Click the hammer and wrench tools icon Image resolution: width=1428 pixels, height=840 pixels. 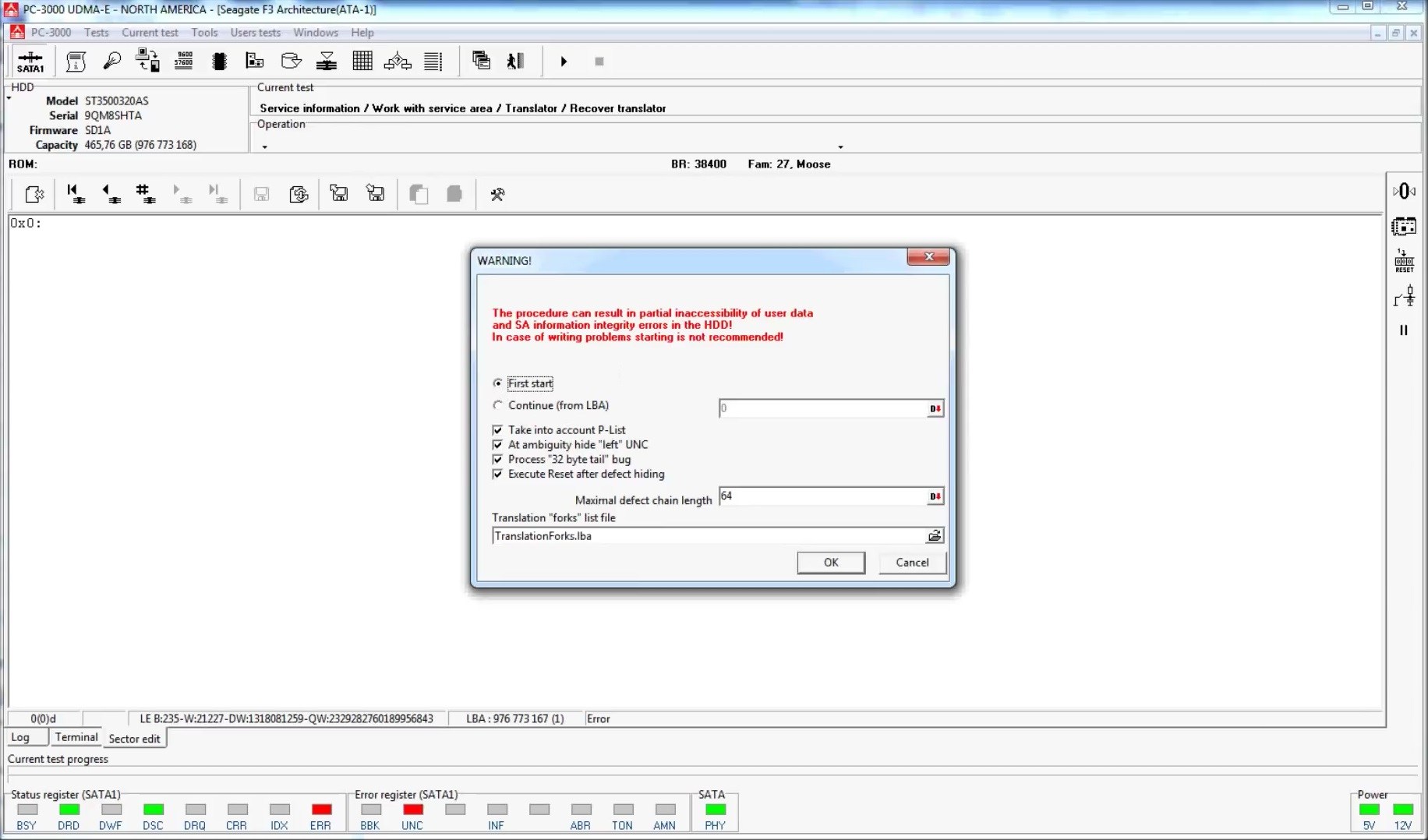pyautogui.click(x=497, y=194)
